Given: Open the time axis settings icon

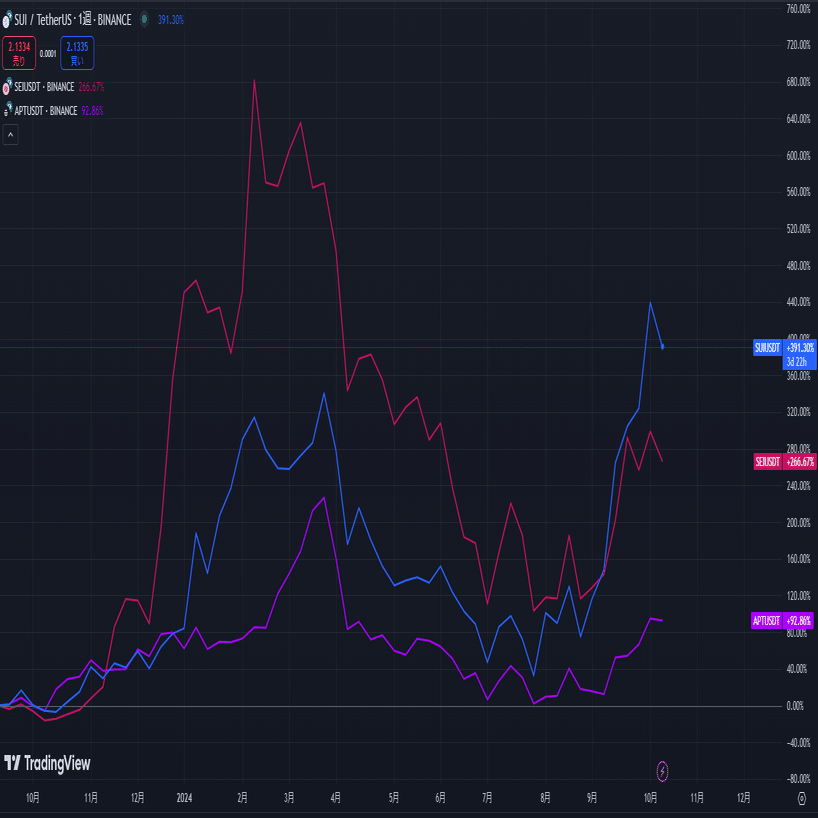Looking at the screenshot, I should (x=802, y=798).
